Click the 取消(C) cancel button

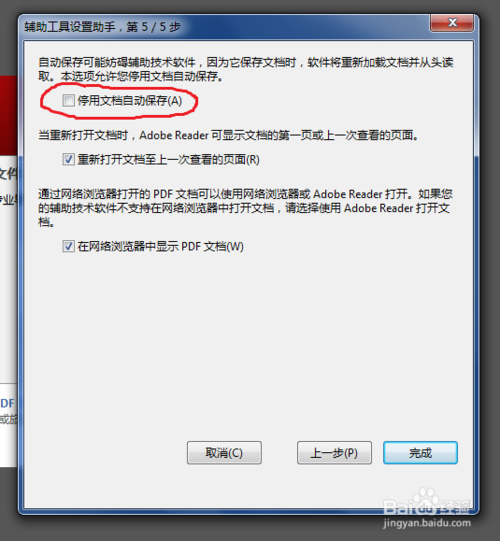pyautogui.click(x=224, y=453)
